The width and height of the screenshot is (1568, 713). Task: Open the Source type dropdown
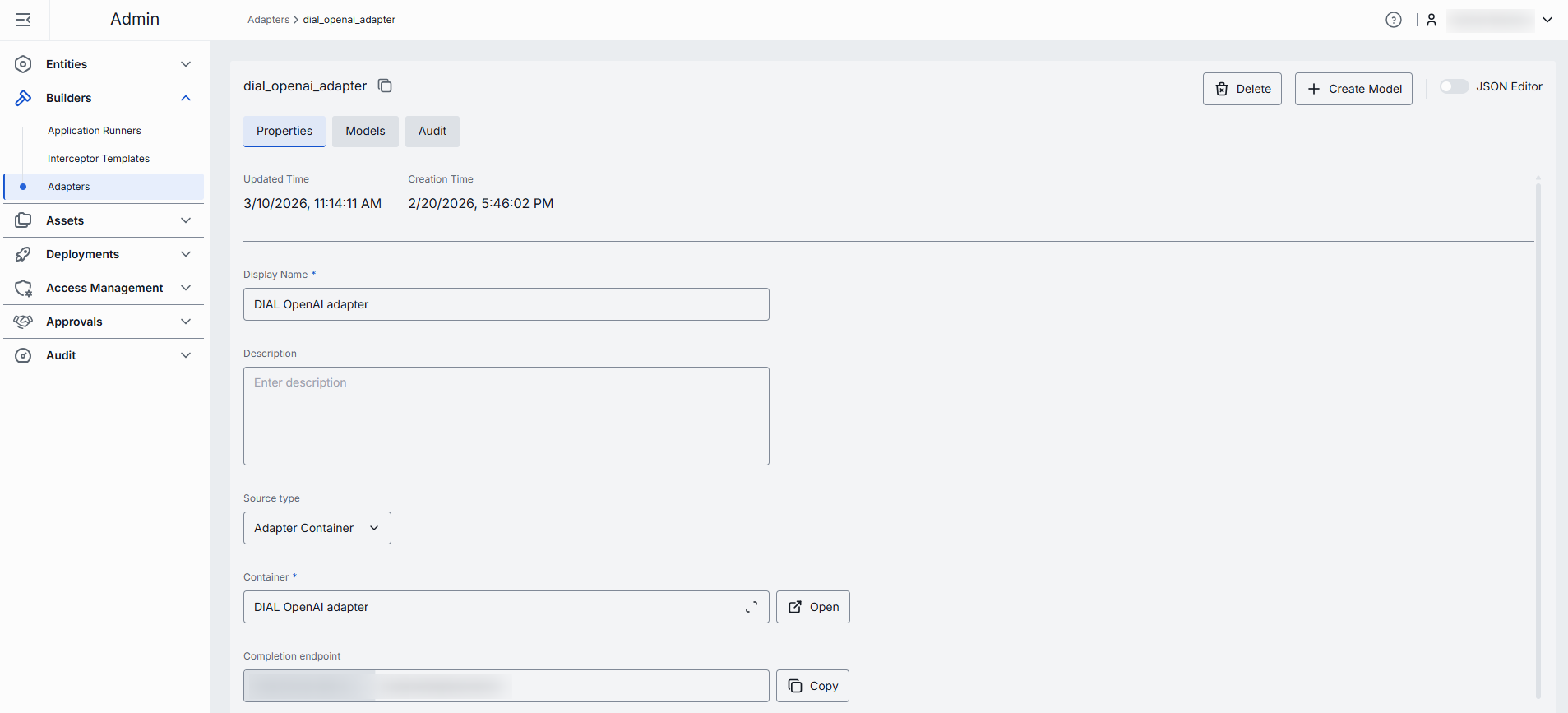[317, 528]
